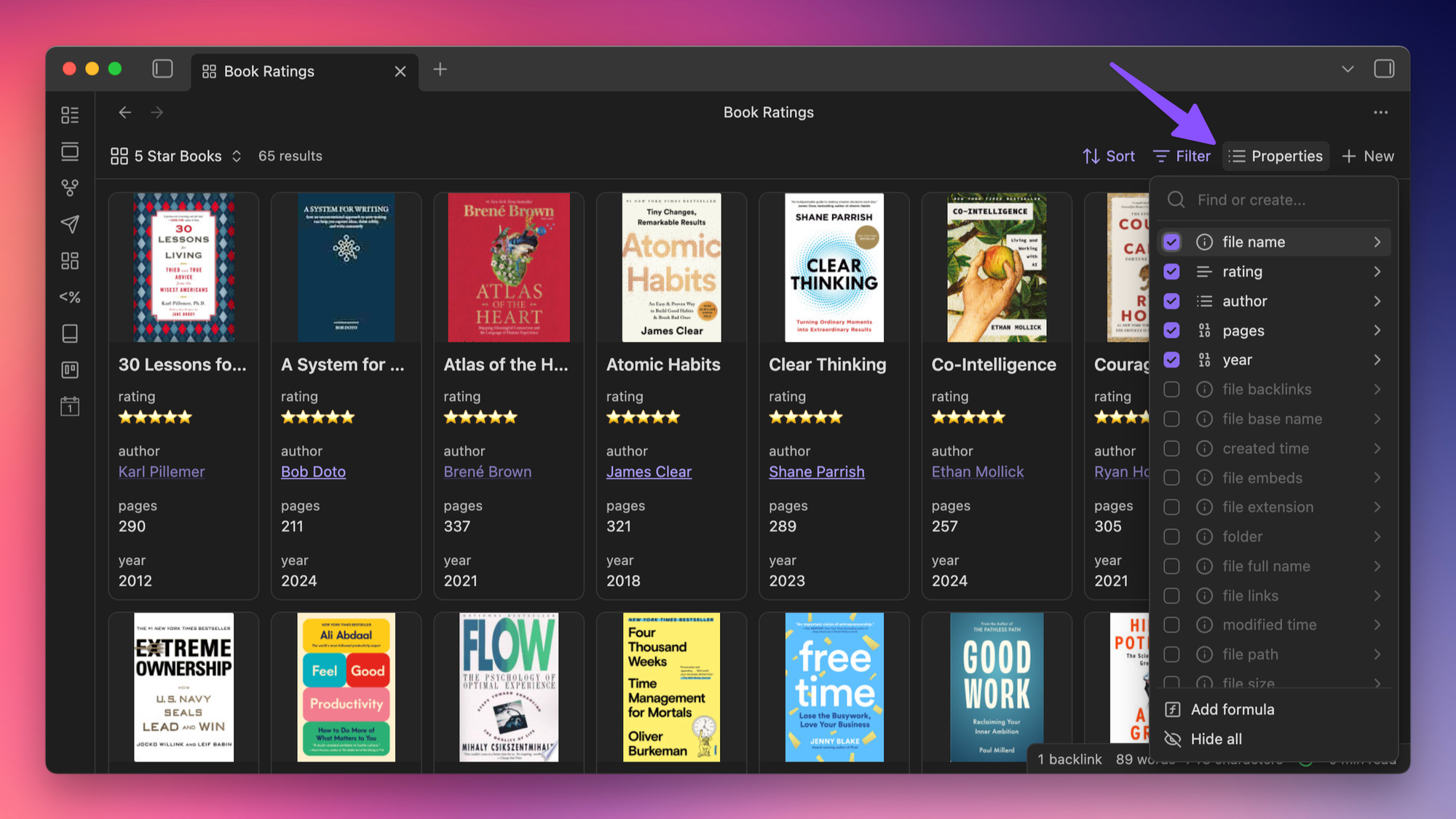The image size is (1456, 819).
Task: Open the graph view sidebar icon
Action: click(x=70, y=188)
